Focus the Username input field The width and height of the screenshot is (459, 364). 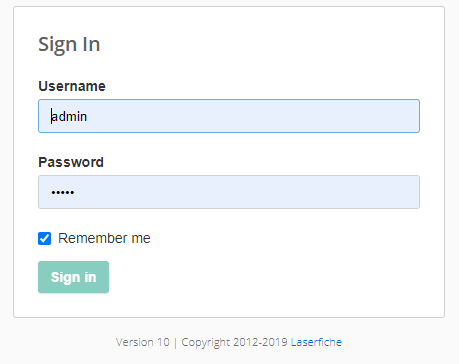[x=229, y=116]
